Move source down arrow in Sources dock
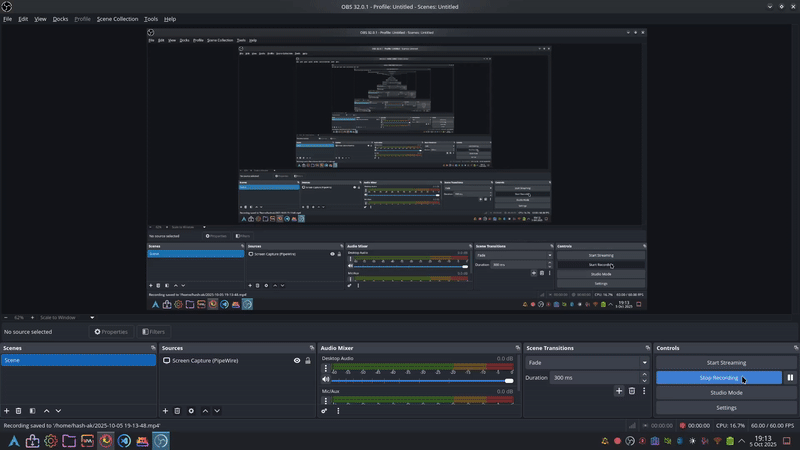Image resolution: width=800 pixels, height=450 pixels. (217, 411)
